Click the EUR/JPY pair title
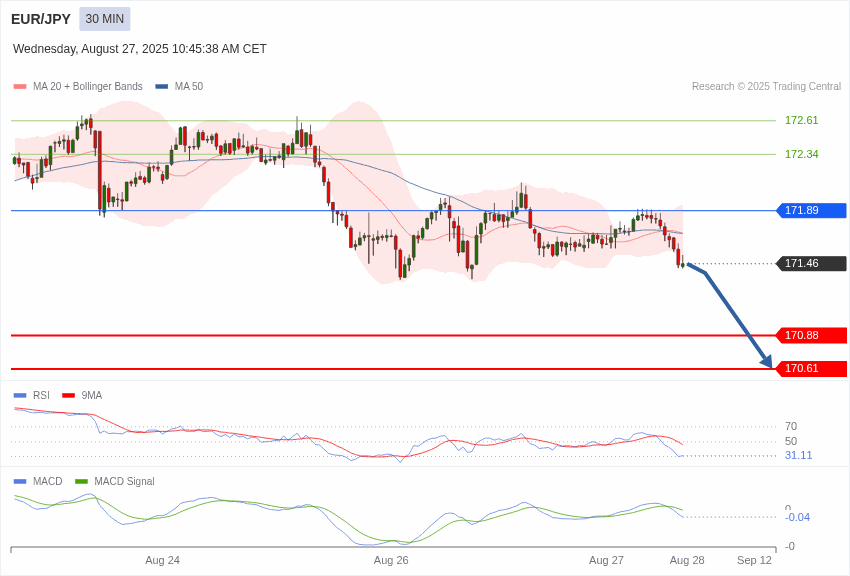Viewport: 850px width, 576px height. 41,19
